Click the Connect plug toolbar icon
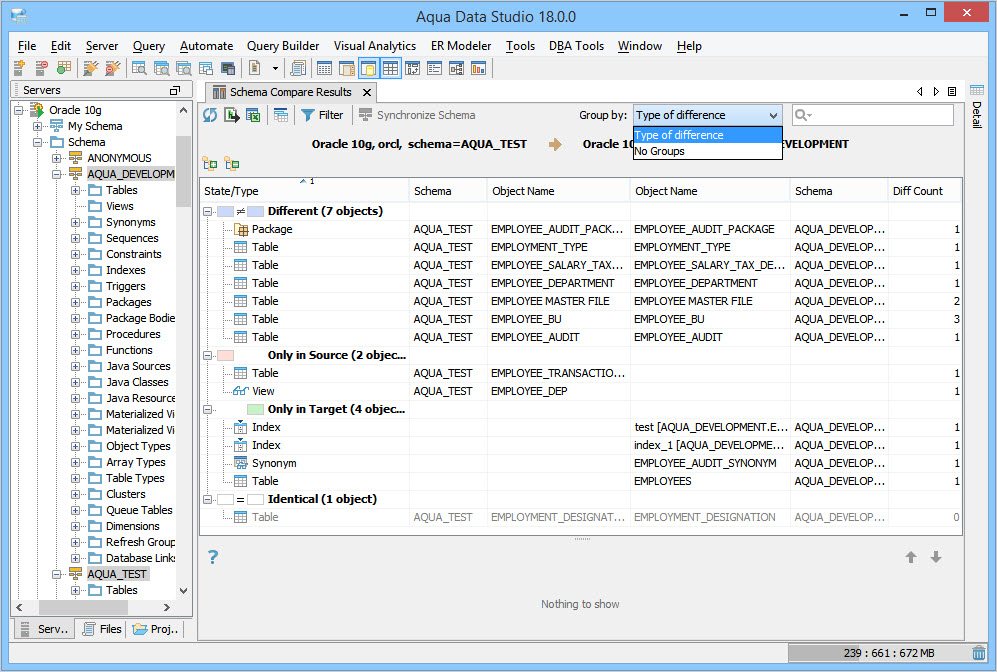This screenshot has height=672, width=997. 90,67
